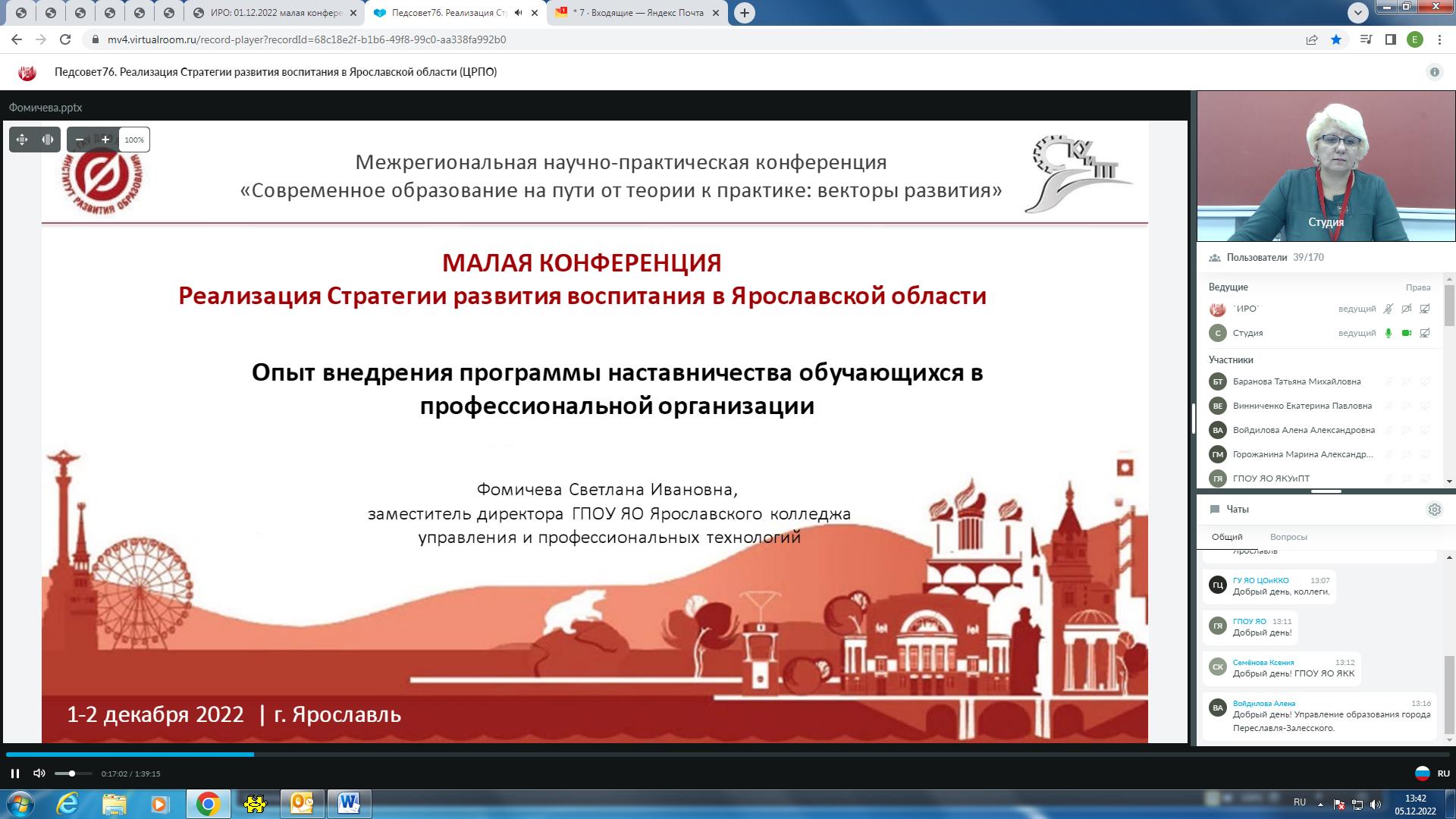The width and height of the screenshot is (1456, 819).
Task: Show hidden tray icons arrow
Action: 1320,804
